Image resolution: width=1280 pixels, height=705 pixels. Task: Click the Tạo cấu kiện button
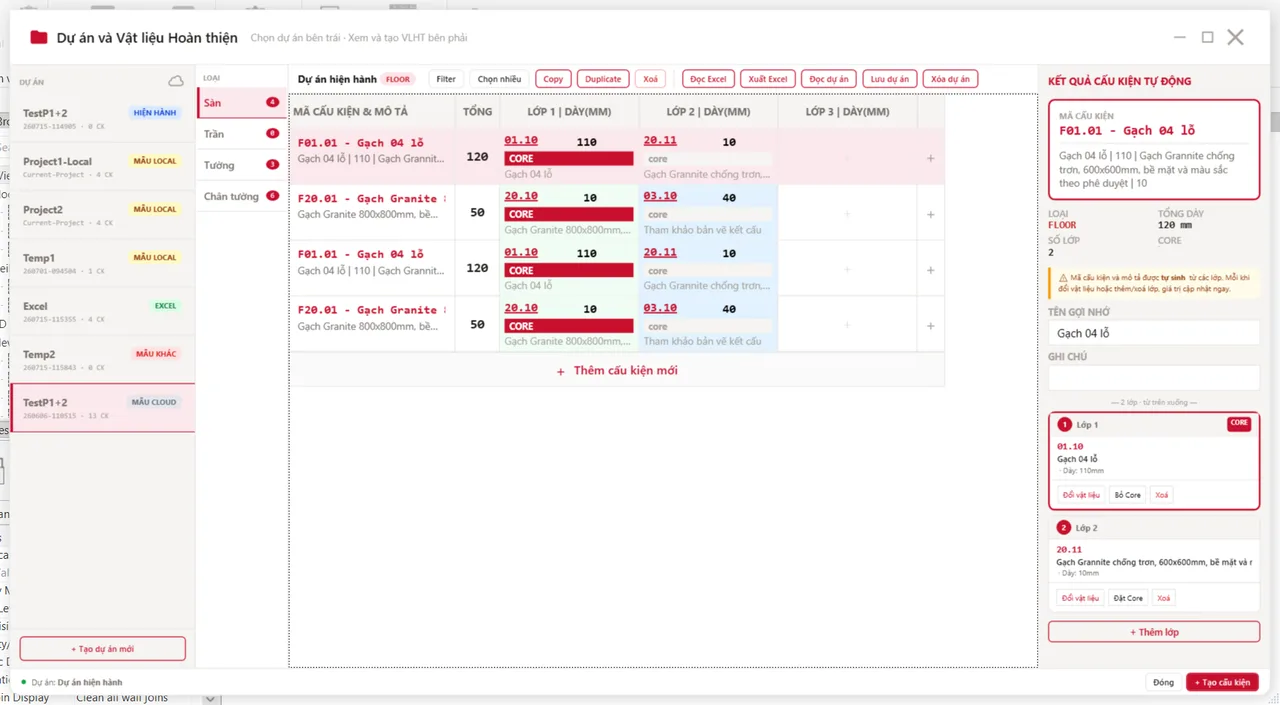[1222, 683]
